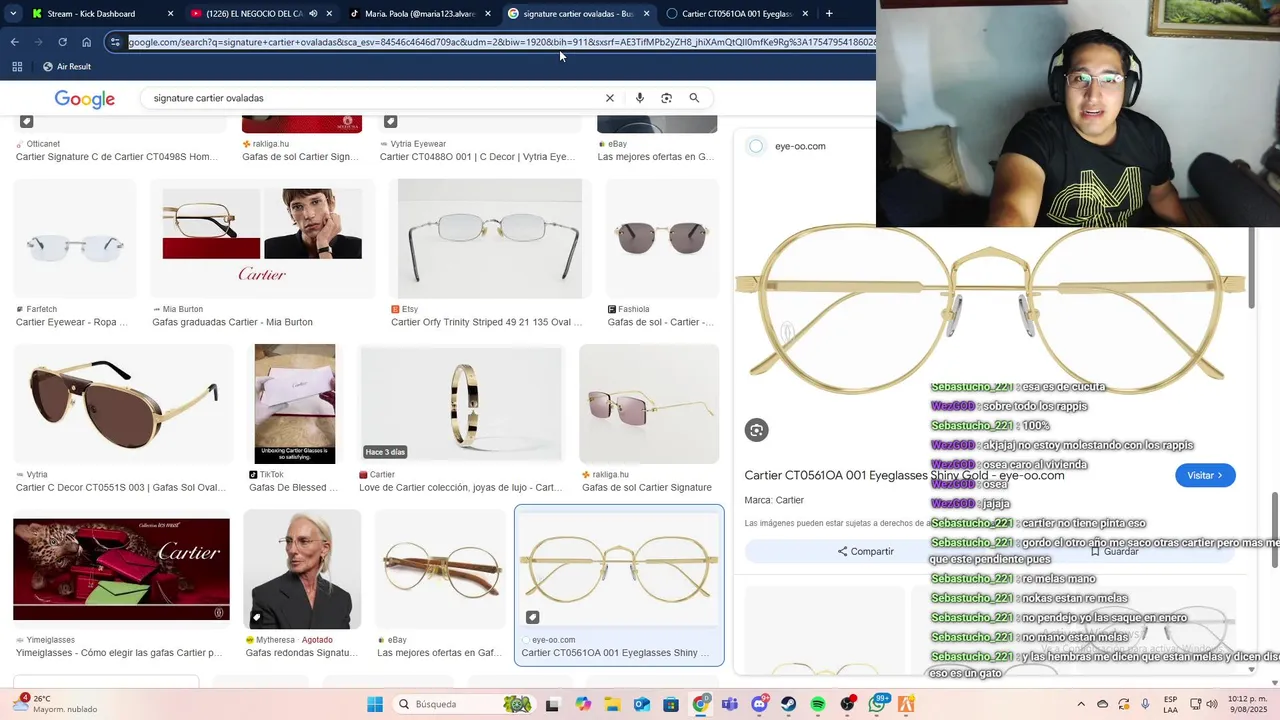Click the magnifier search button
The height and width of the screenshot is (720, 1280).
pyautogui.click(x=694, y=98)
